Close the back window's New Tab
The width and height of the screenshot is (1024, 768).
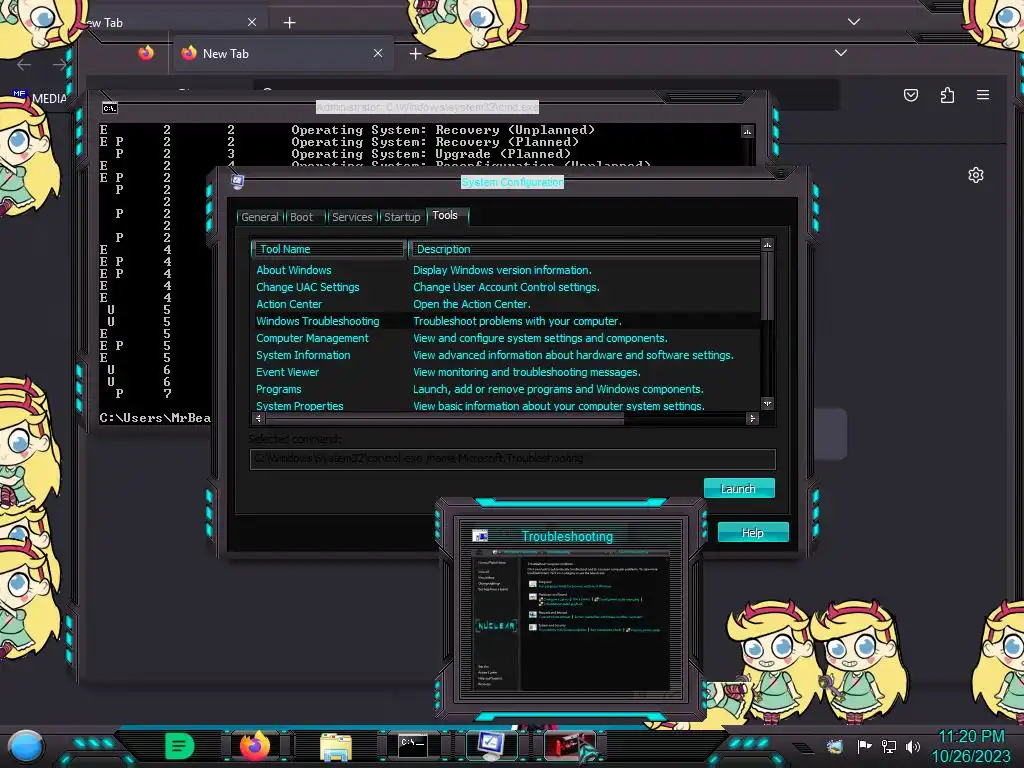click(x=251, y=22)
